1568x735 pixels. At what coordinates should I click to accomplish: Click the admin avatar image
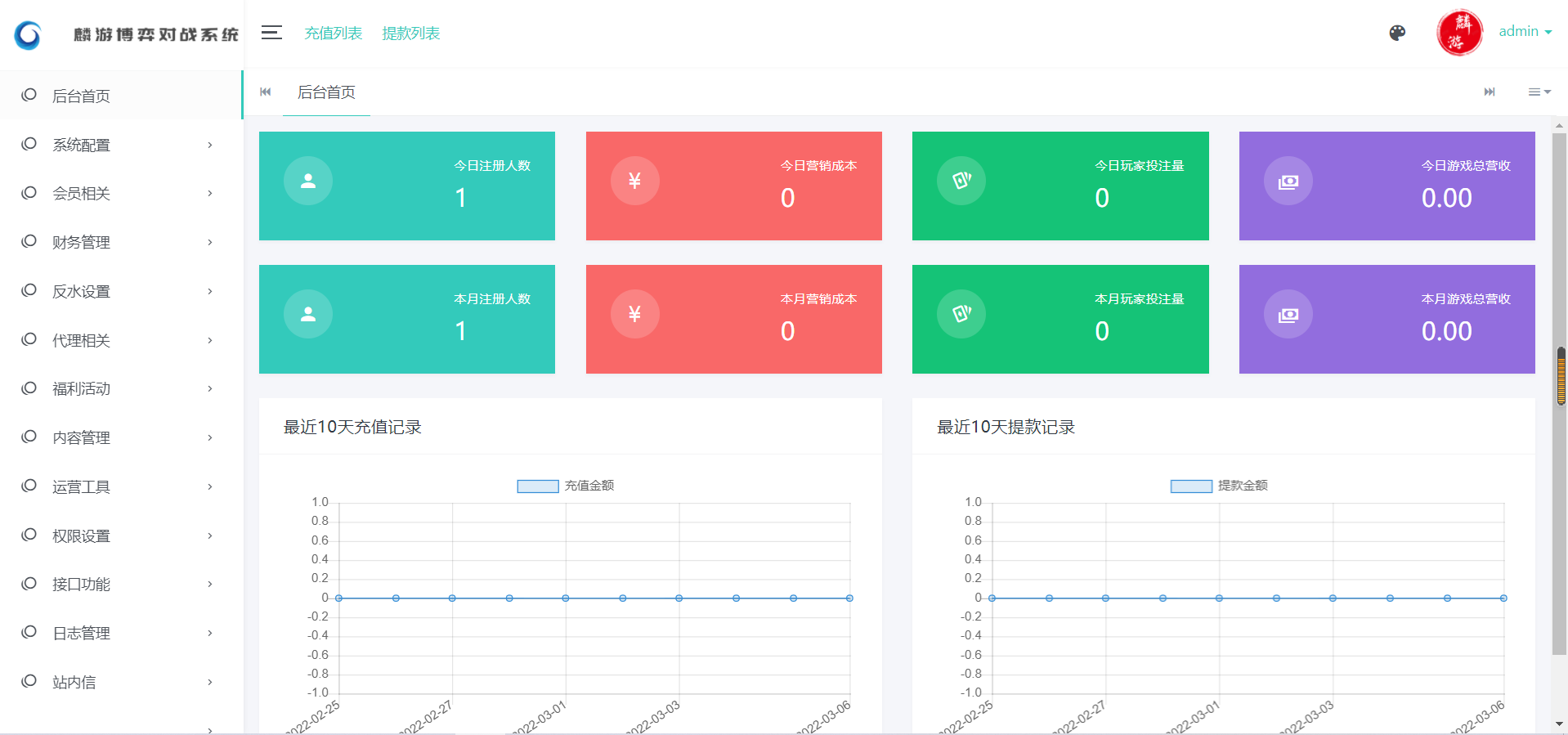point(1459,33)
